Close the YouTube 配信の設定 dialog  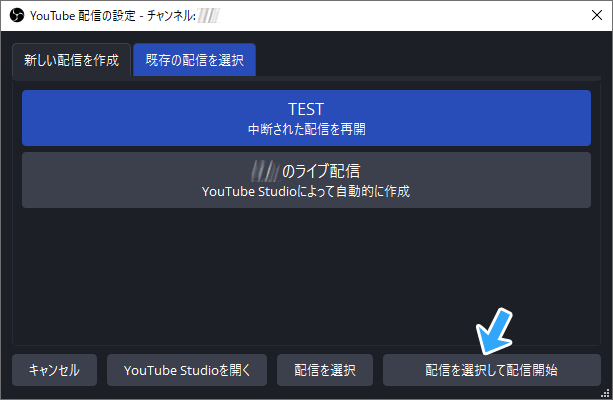[597, 15]
